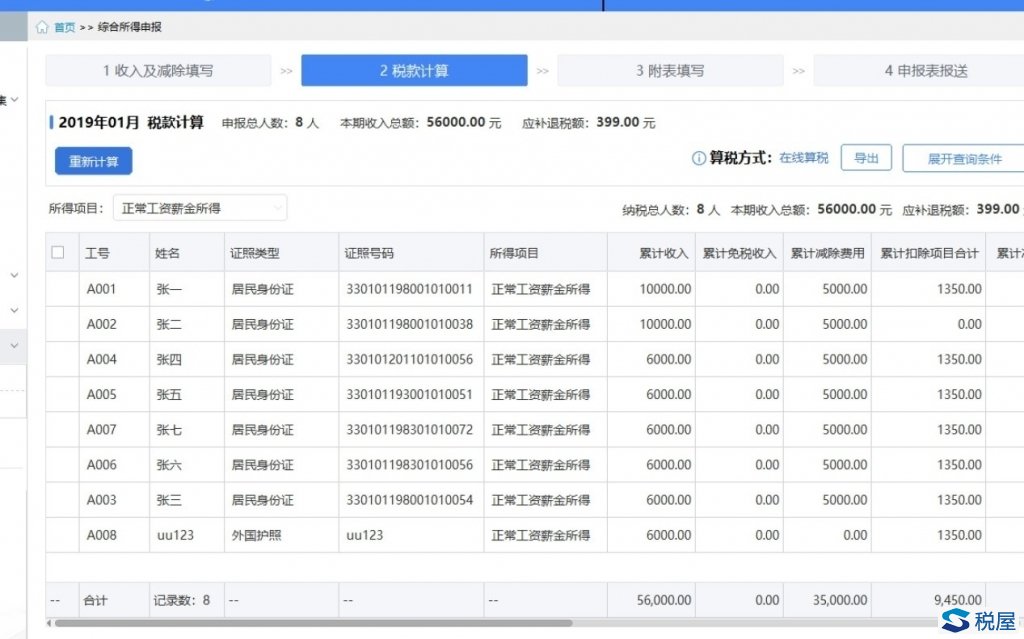Click the total 56,000.00 in the 合计 row
1024x639 pixels.
tap(664, 600)
